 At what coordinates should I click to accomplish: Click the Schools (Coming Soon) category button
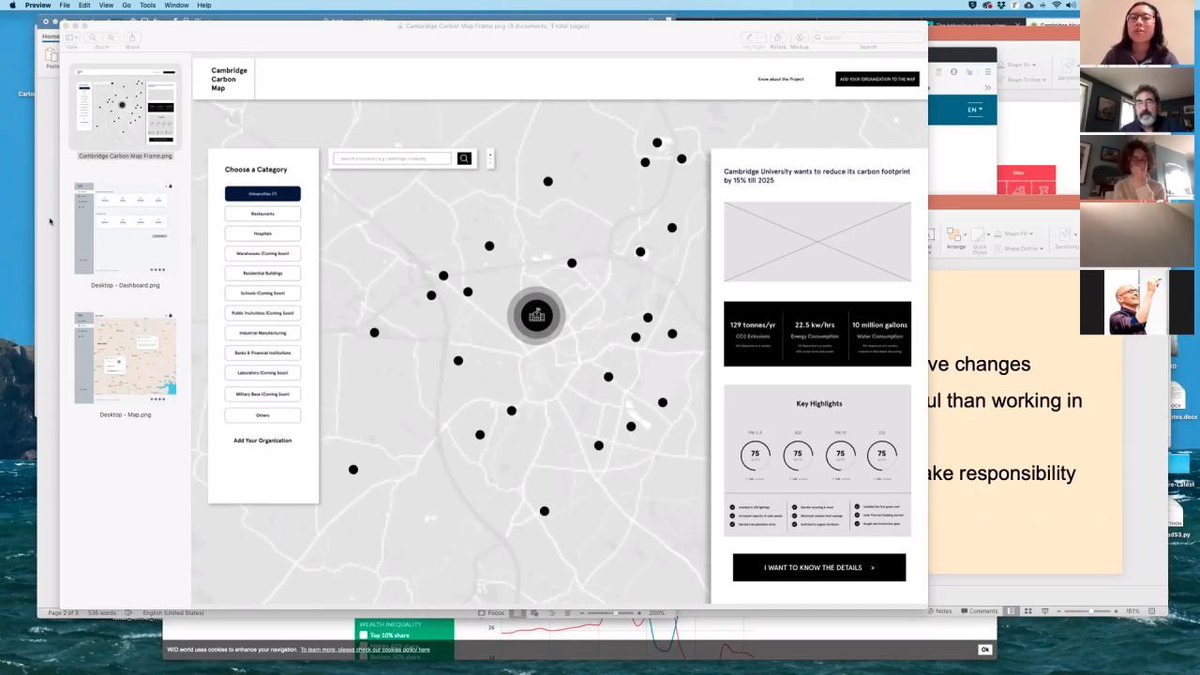(263, 293)
